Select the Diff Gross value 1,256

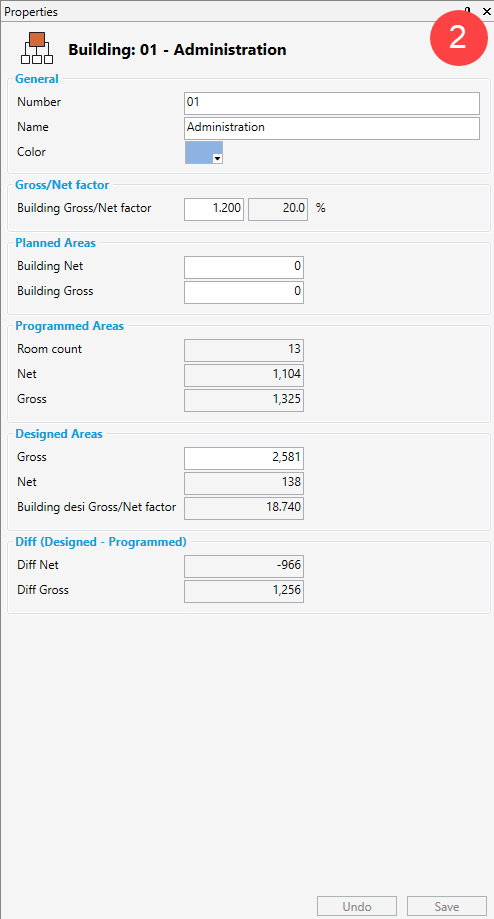pos(244,591)
